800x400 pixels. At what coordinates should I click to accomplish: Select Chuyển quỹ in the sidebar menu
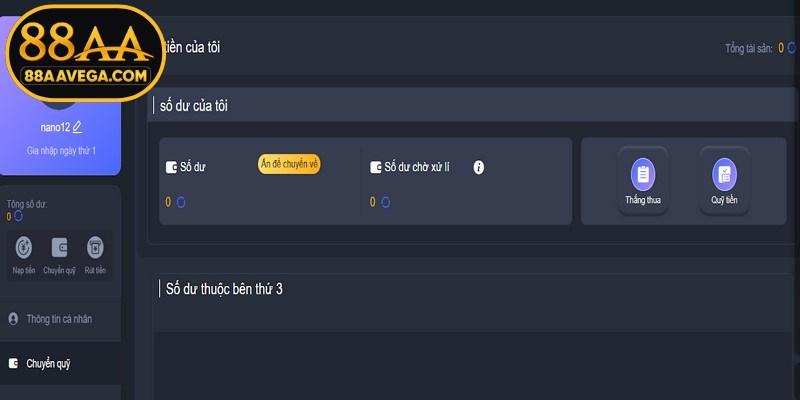click(48, 364)
